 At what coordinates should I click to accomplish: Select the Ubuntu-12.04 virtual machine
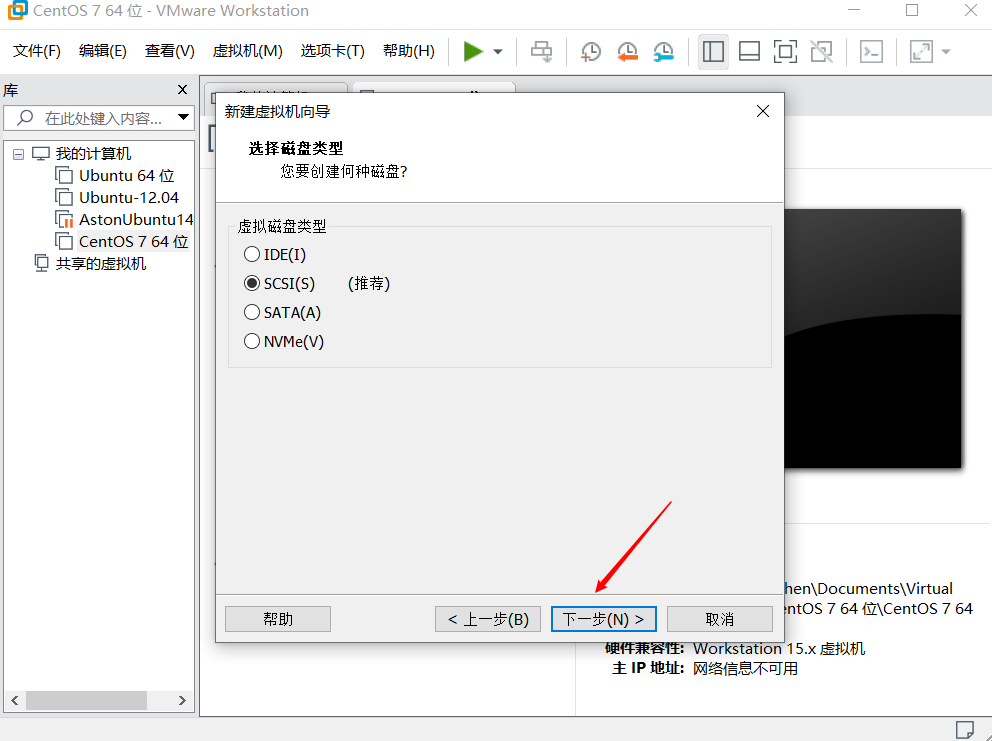[128, 197]
